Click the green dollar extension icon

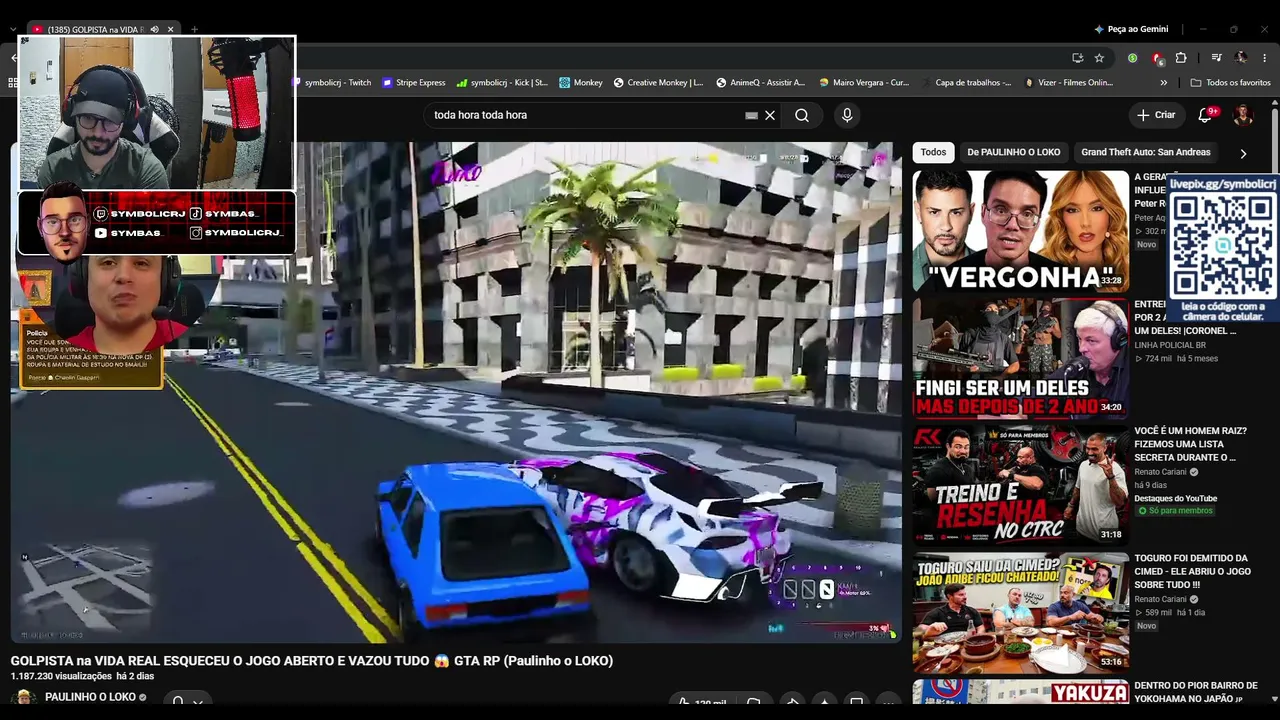pos(1132,58)
